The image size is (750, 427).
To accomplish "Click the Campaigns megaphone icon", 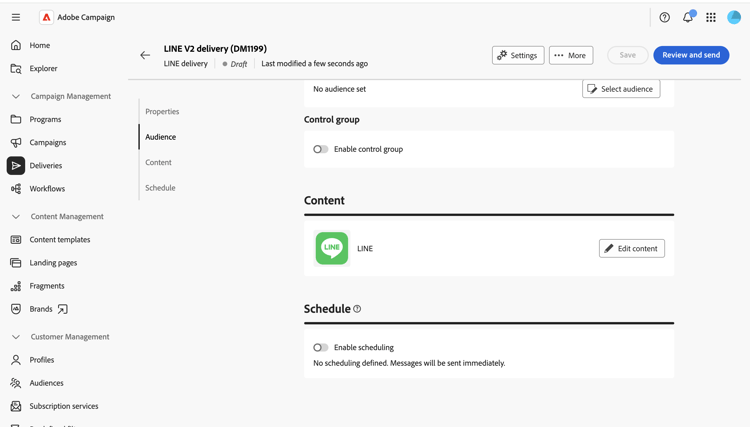I will click(x=16, y=142).
